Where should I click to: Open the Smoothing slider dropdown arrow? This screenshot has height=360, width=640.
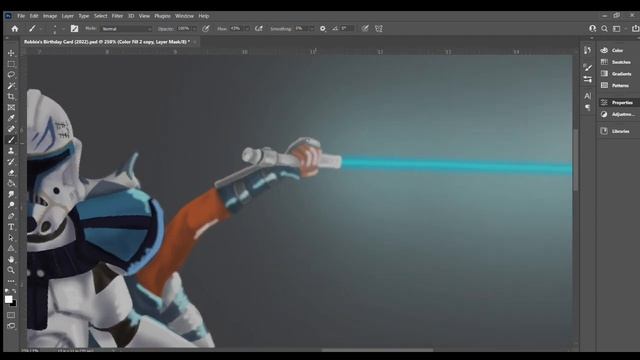[312, 29]
